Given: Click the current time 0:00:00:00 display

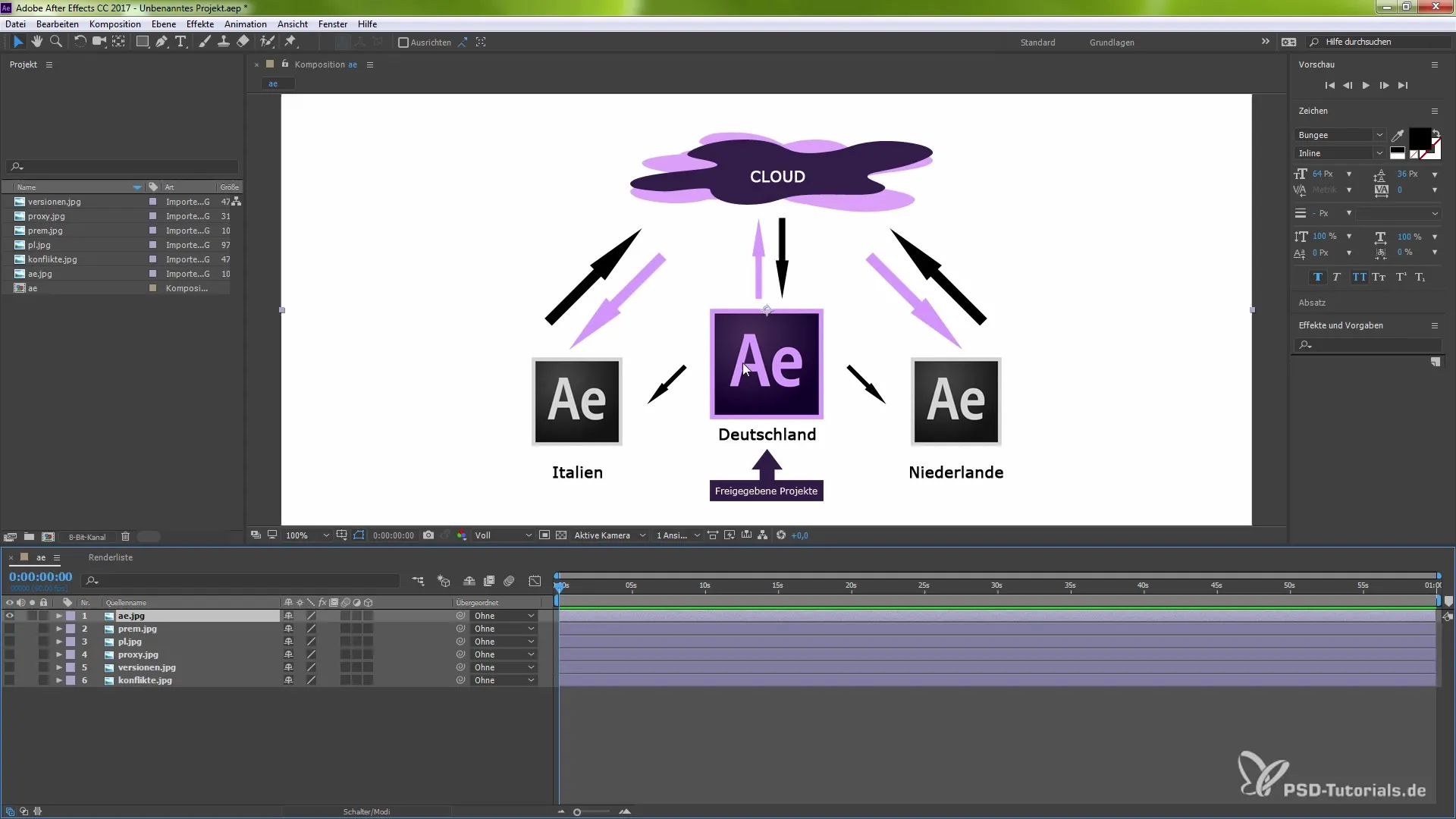Looking at the screenshot, I should [x=40, y=577].
